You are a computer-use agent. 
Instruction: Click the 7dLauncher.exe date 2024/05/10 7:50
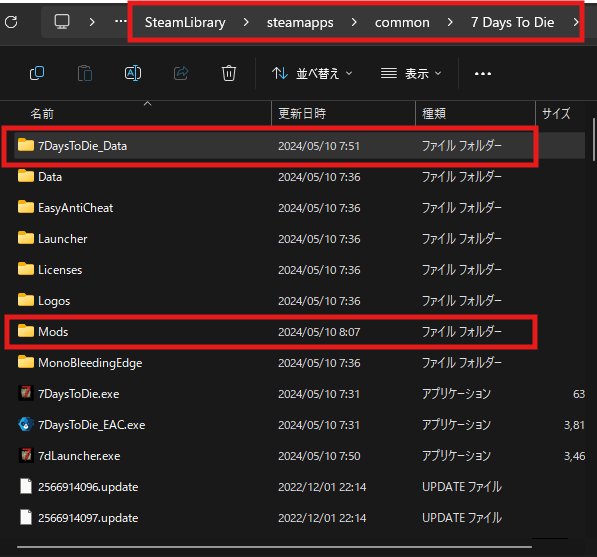click(x=319, y=456)
